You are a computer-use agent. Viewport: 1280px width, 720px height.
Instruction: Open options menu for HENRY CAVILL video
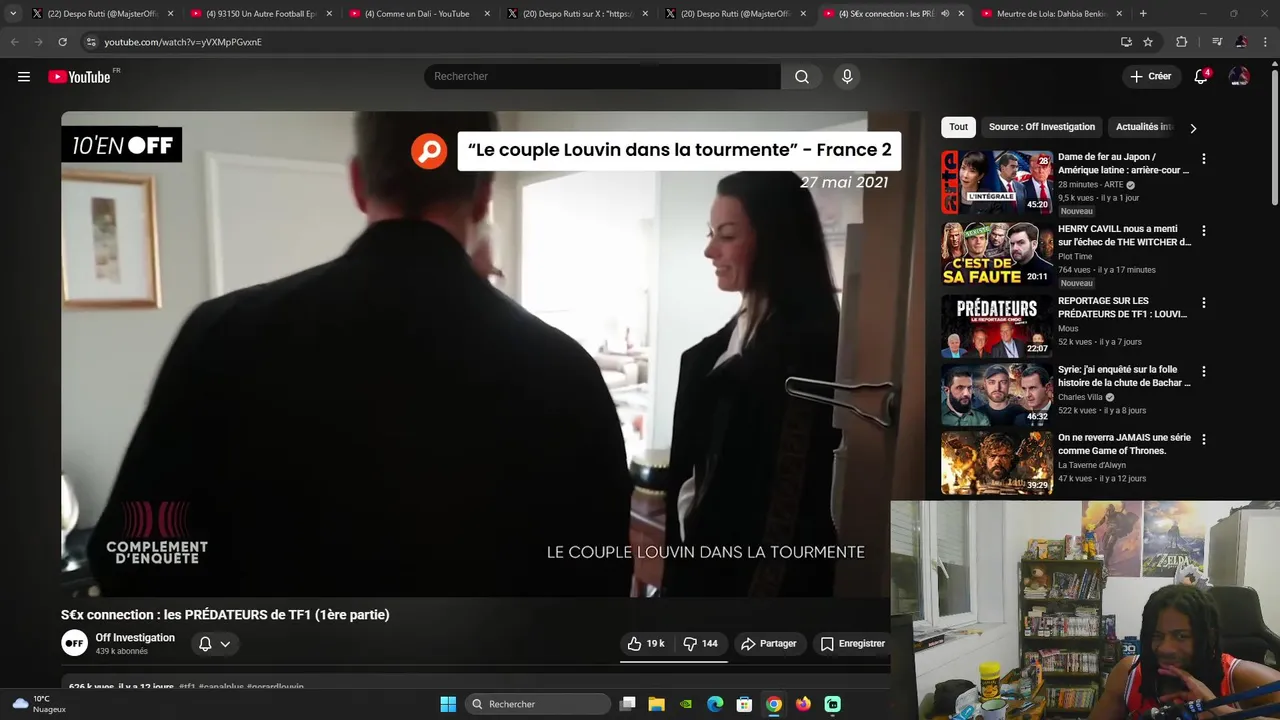[x=1204, y=231]
